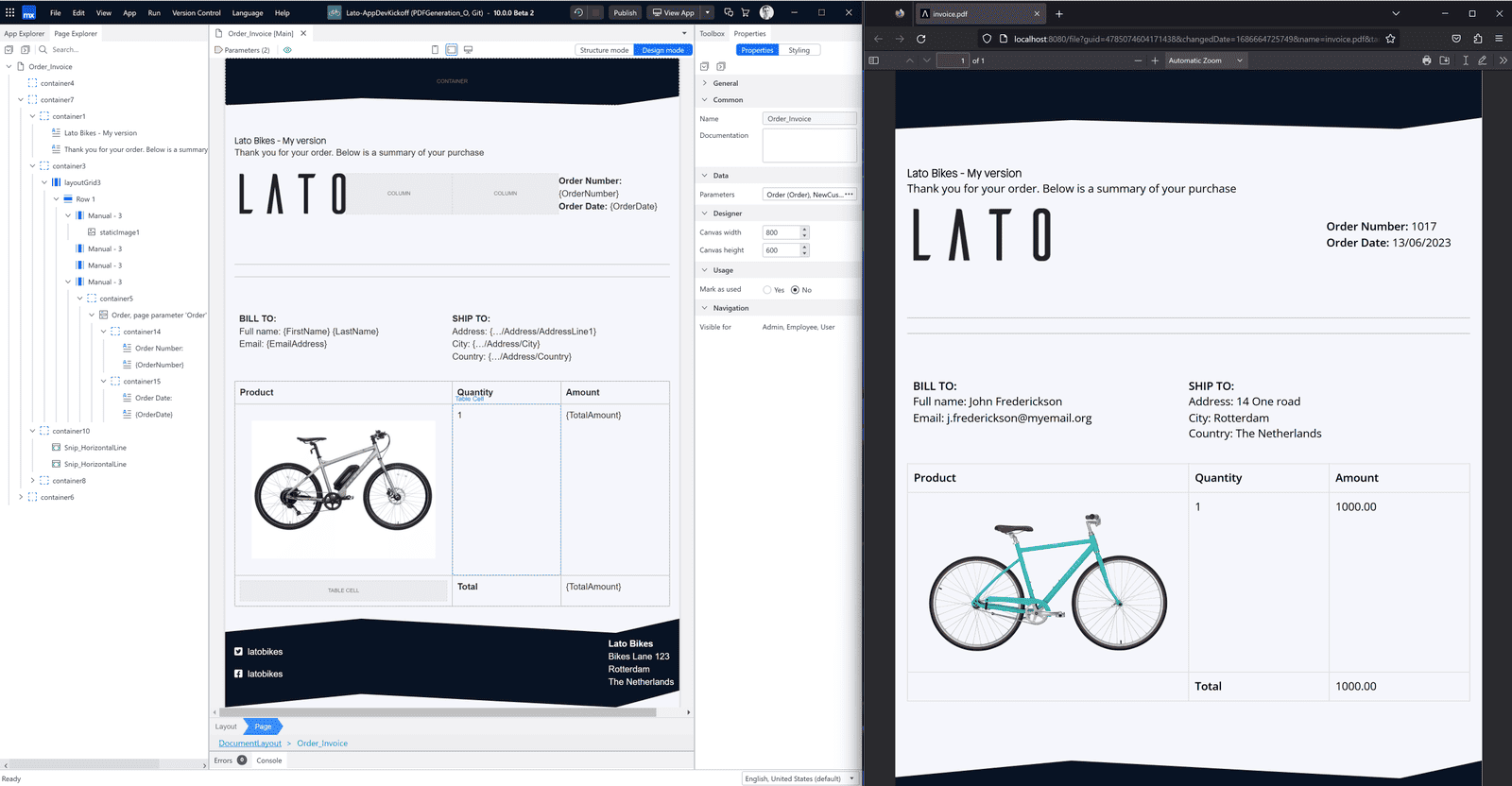Bookmark the invoice.pdf page with star

1390,39
